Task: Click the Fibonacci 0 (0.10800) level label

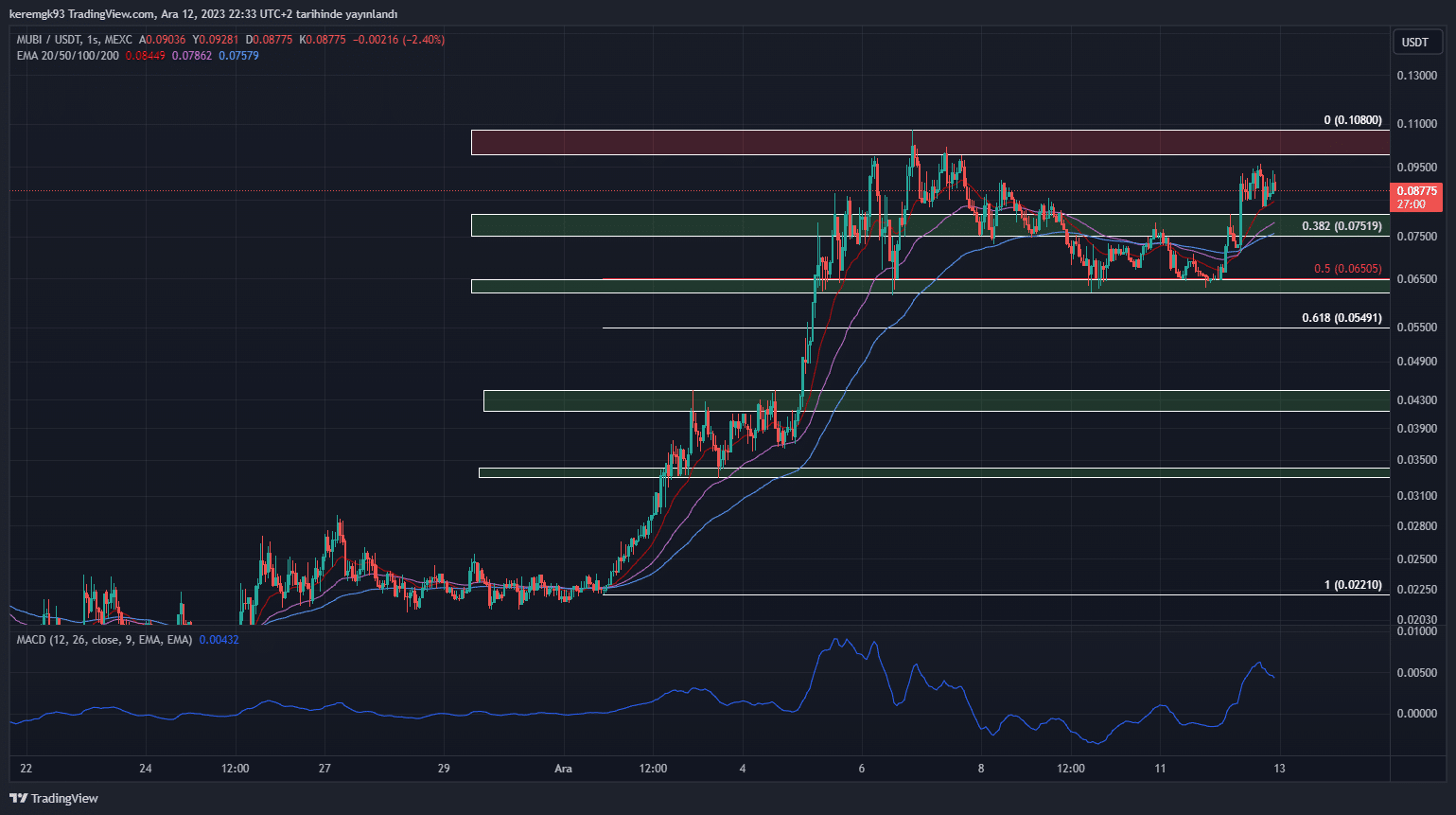Action: [x=1353, y=120]
